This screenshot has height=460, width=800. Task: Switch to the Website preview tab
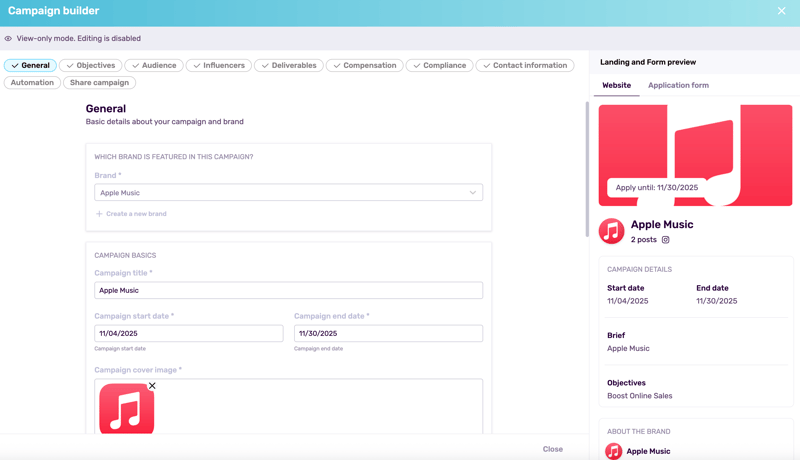(x=616, y=85)
